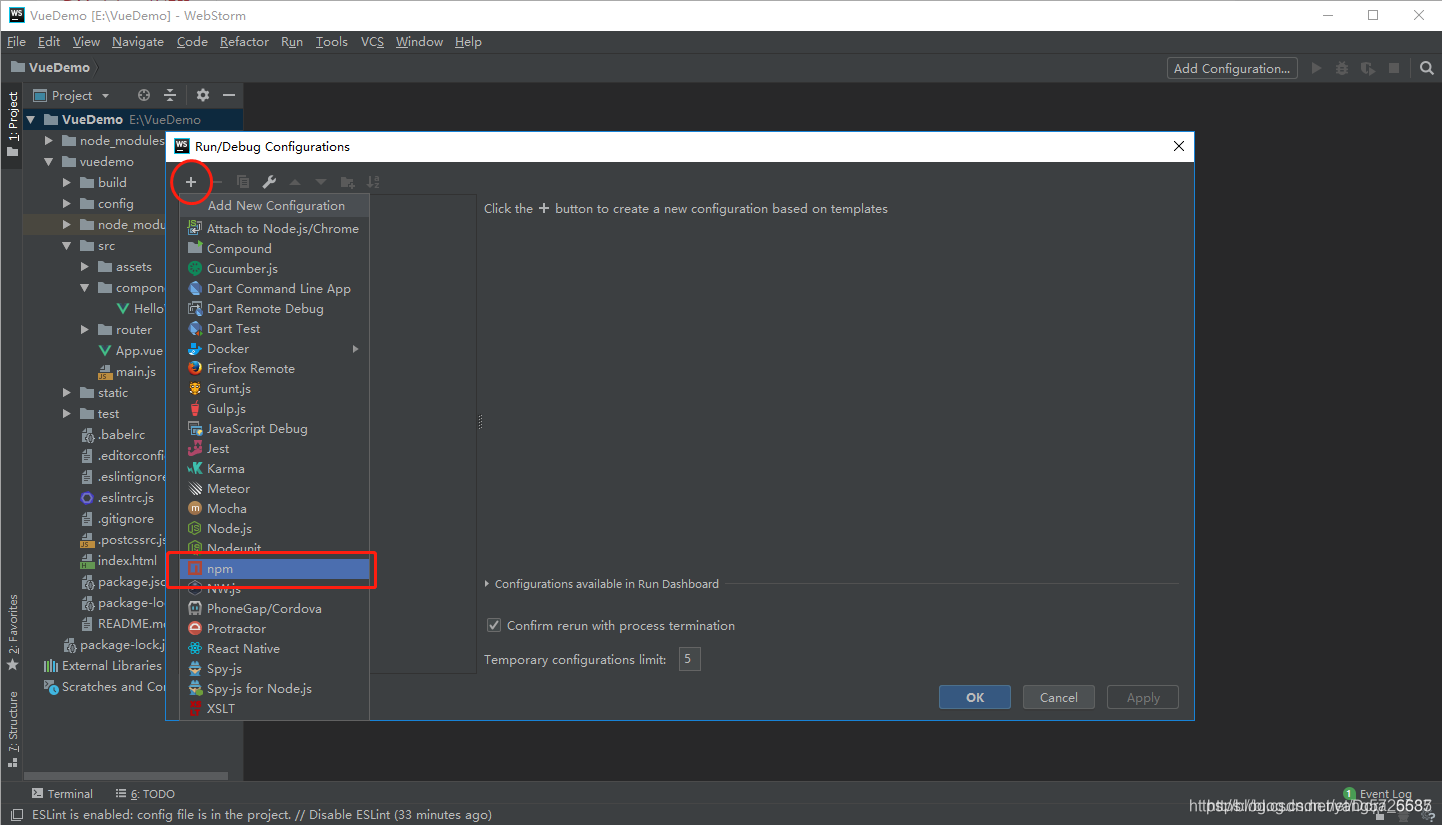Collapse the src folder arrow
This screenshot has width=1442, height=825.
pyautogui.click(x=67, y=245)
